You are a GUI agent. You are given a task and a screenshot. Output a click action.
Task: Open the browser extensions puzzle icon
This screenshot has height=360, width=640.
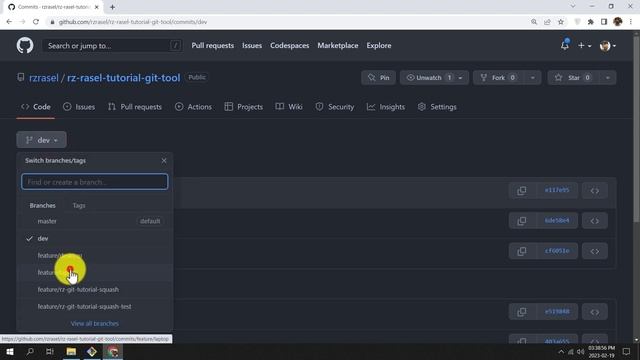click(x=590, y=22)
